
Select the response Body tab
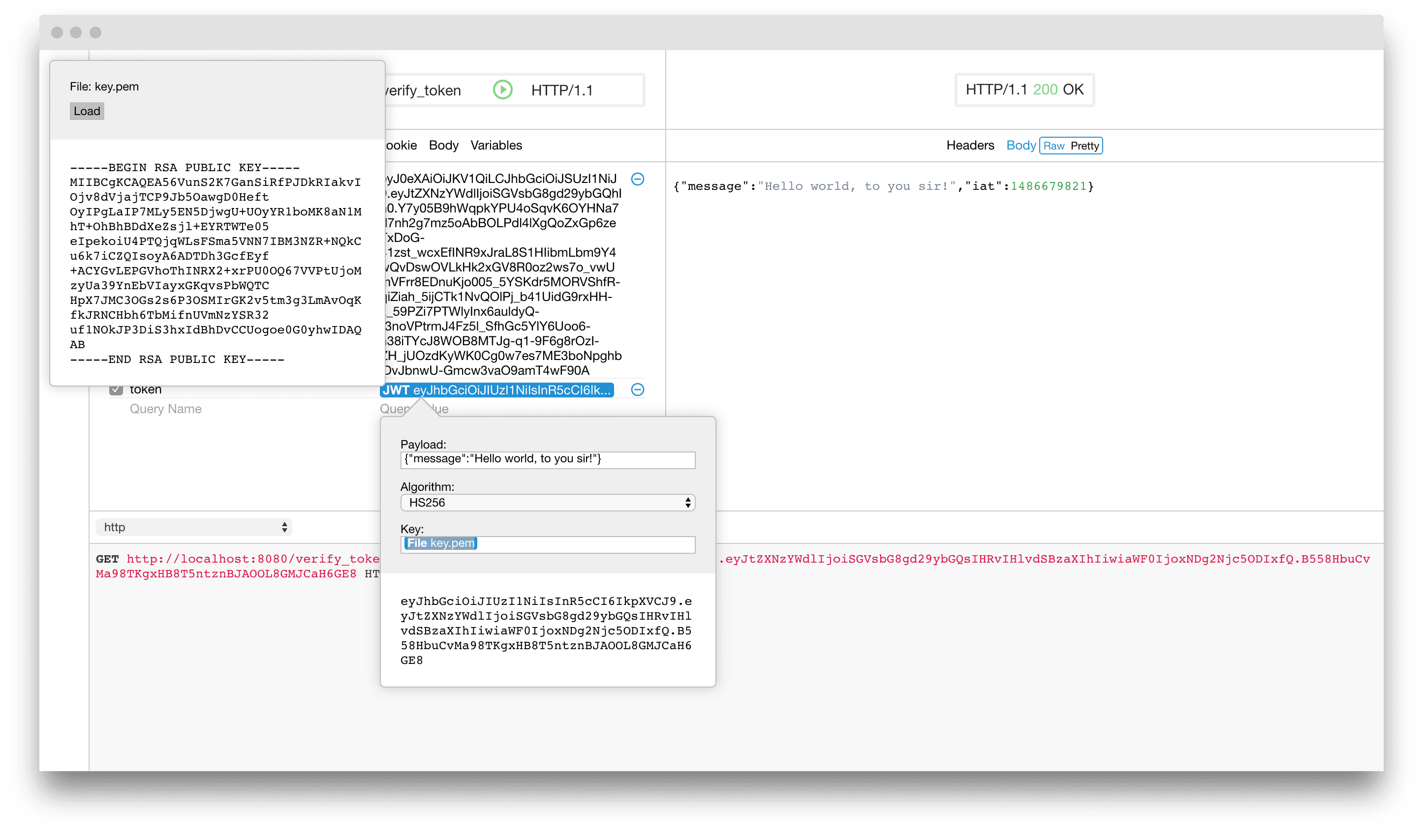click(1021, 146)
